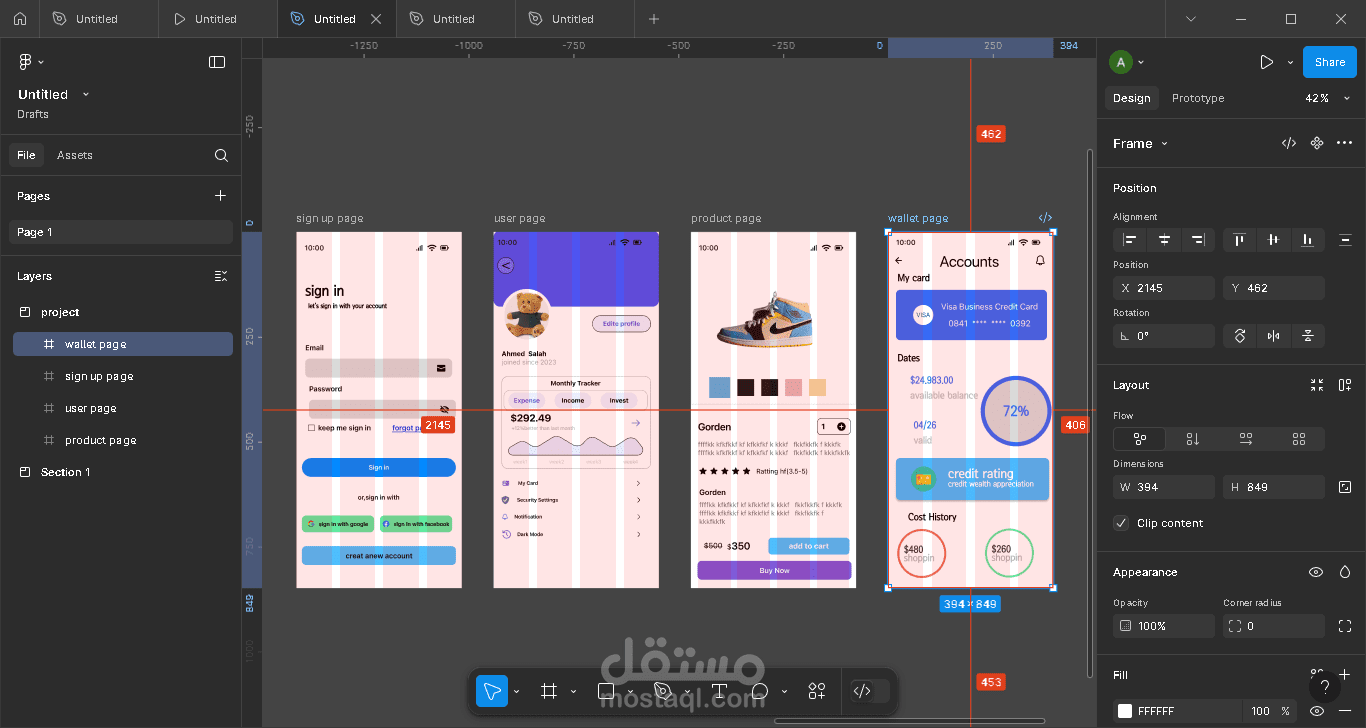The width and height of the screenshot is (1366, 728).
Task: Collapse all layers icon in the Layers header
Action: click(x=221, y=276)
